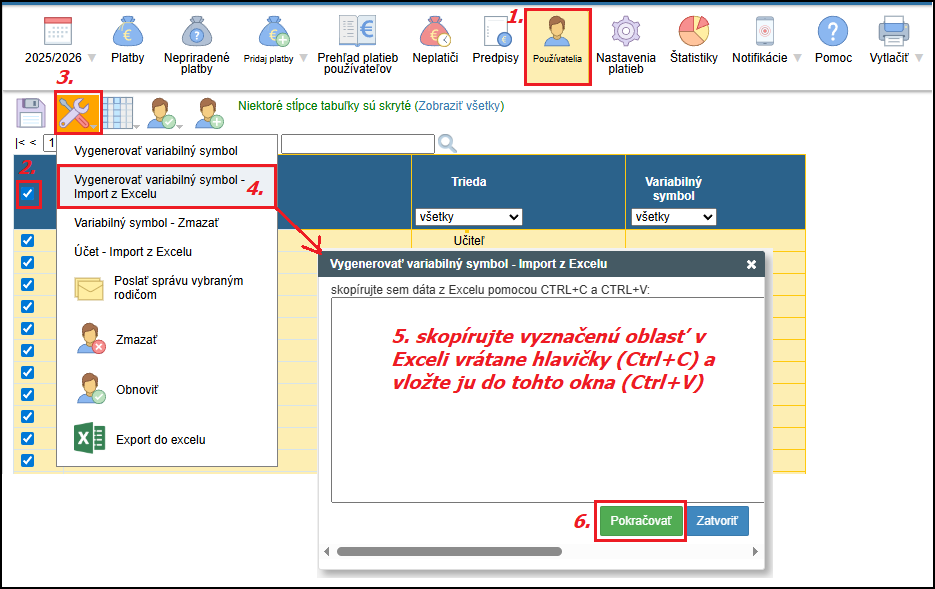Open the Pomoc help icon
This screenshot has height=589, width=935.
pos(833,33)
